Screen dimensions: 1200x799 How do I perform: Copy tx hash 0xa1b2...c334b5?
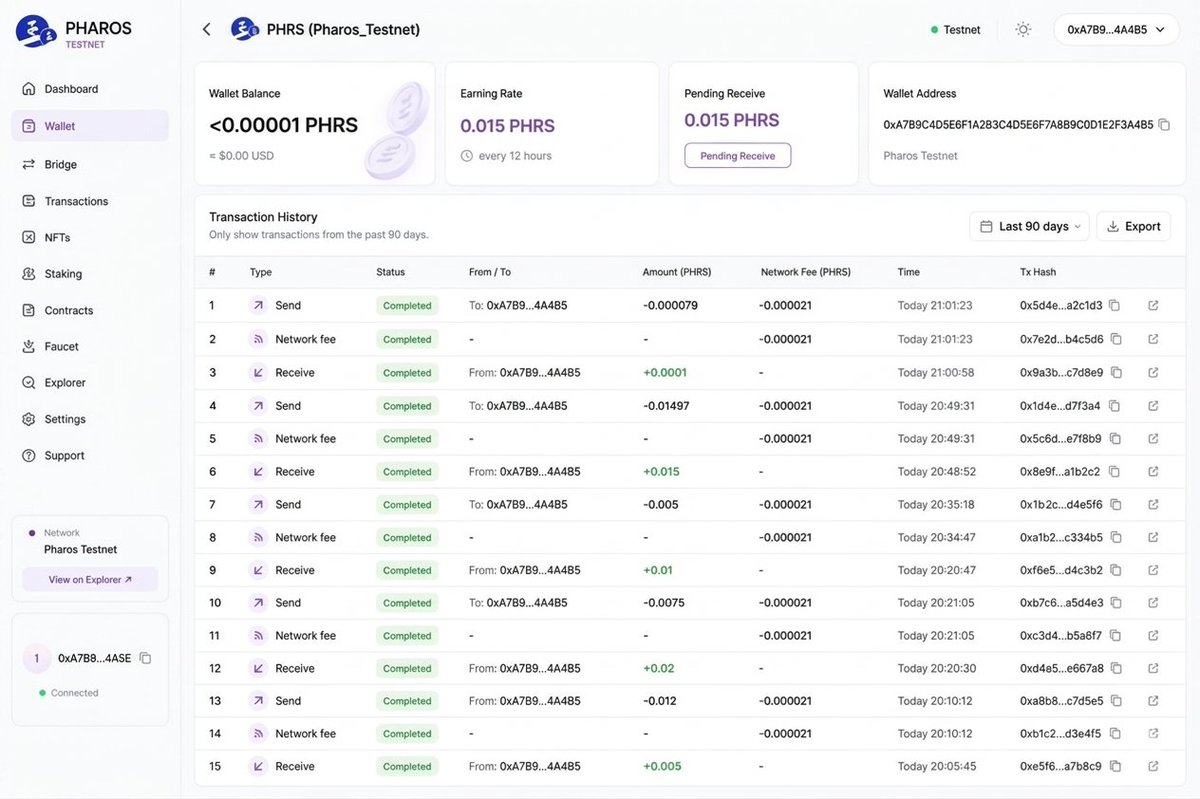point(1115,537)
